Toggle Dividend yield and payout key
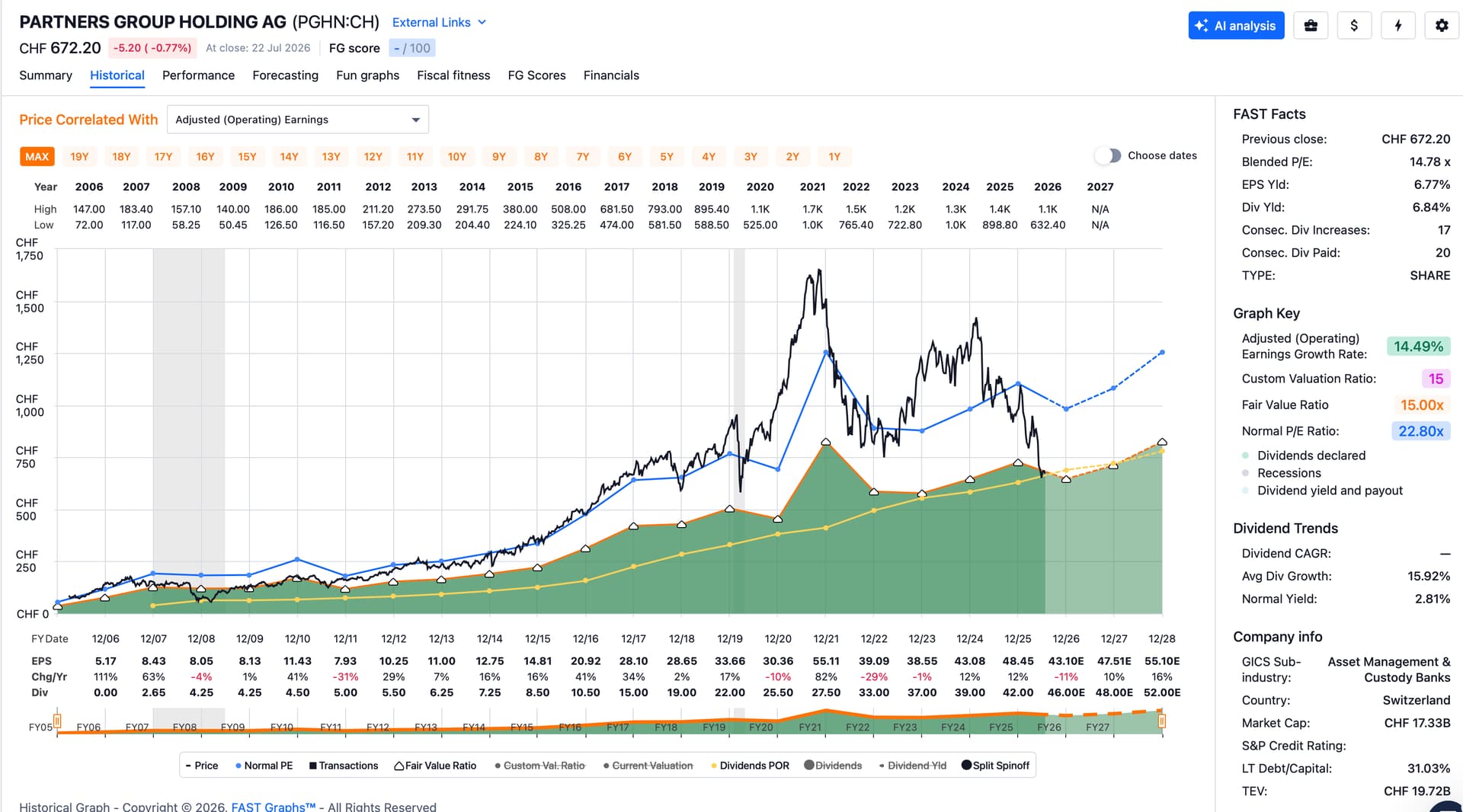The width and height of the screenshot is (1463, 812). [x=1322, y=491]
